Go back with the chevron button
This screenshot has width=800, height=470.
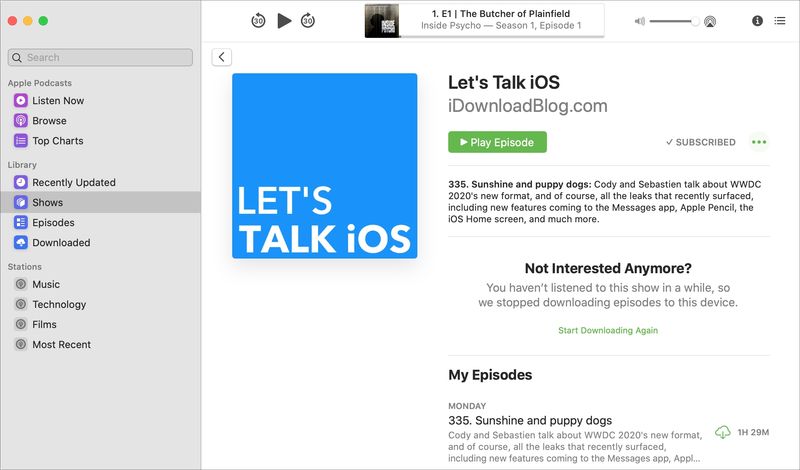tap(221, 57)
